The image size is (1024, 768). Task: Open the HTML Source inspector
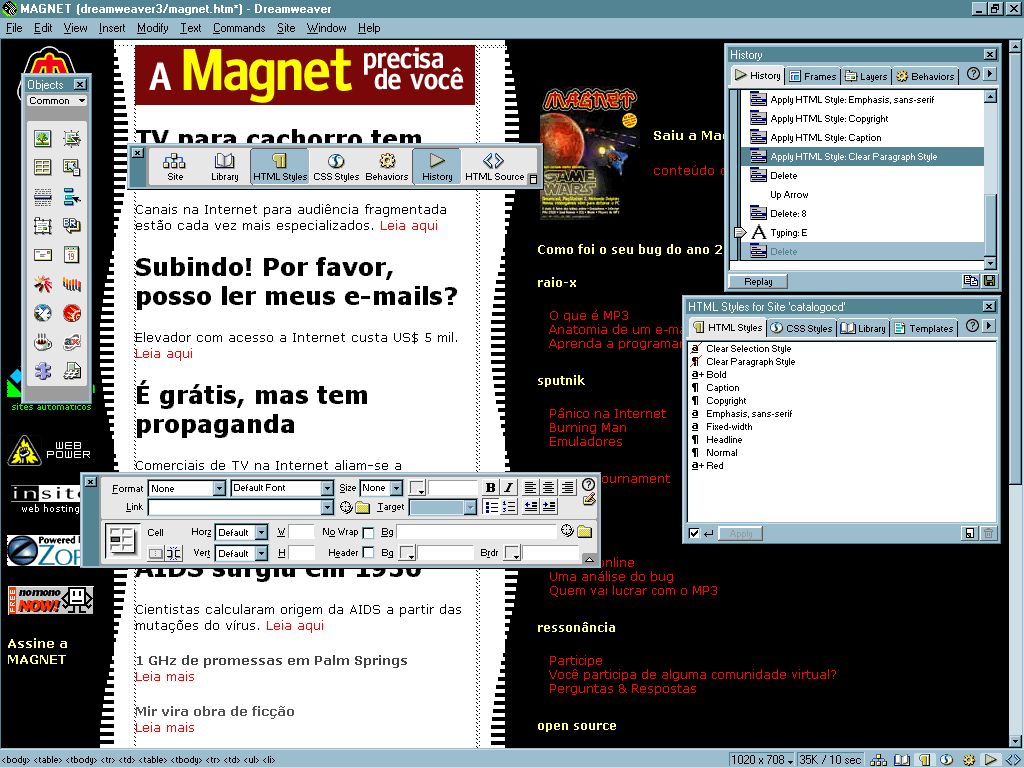click(x=494, y=166)
